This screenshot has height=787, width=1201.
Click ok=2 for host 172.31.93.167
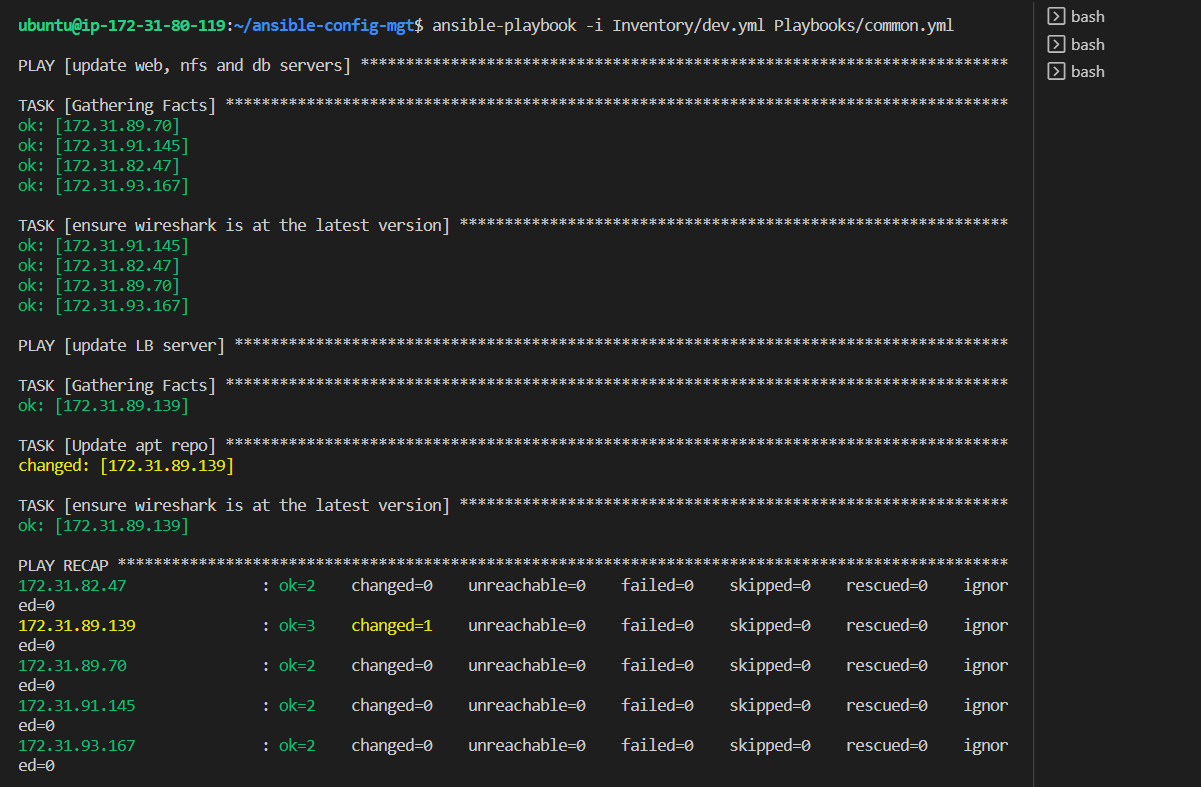296,744
